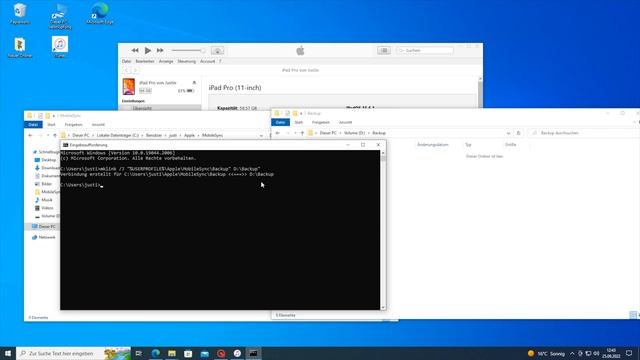640x360 pixels.
Task: Click the list view button in iTunes toolbar
Action: [x=384, y=50]
